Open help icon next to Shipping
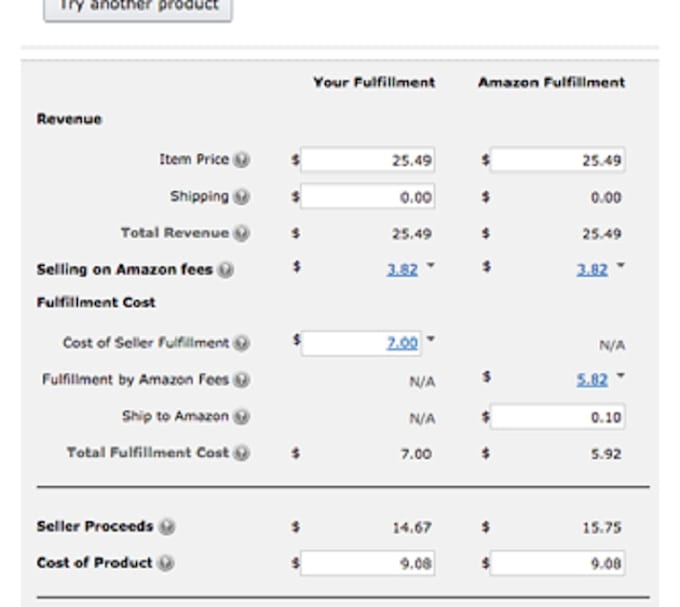 tap(242, 196)
